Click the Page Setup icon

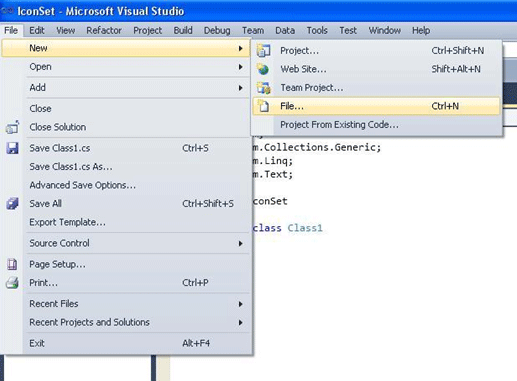12,264
